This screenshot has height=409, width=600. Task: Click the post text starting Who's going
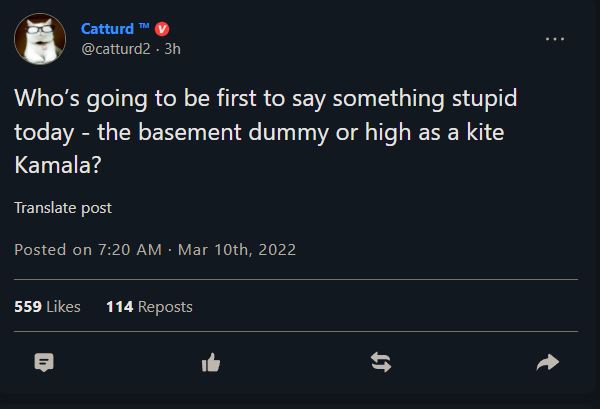tap(266, 131)
